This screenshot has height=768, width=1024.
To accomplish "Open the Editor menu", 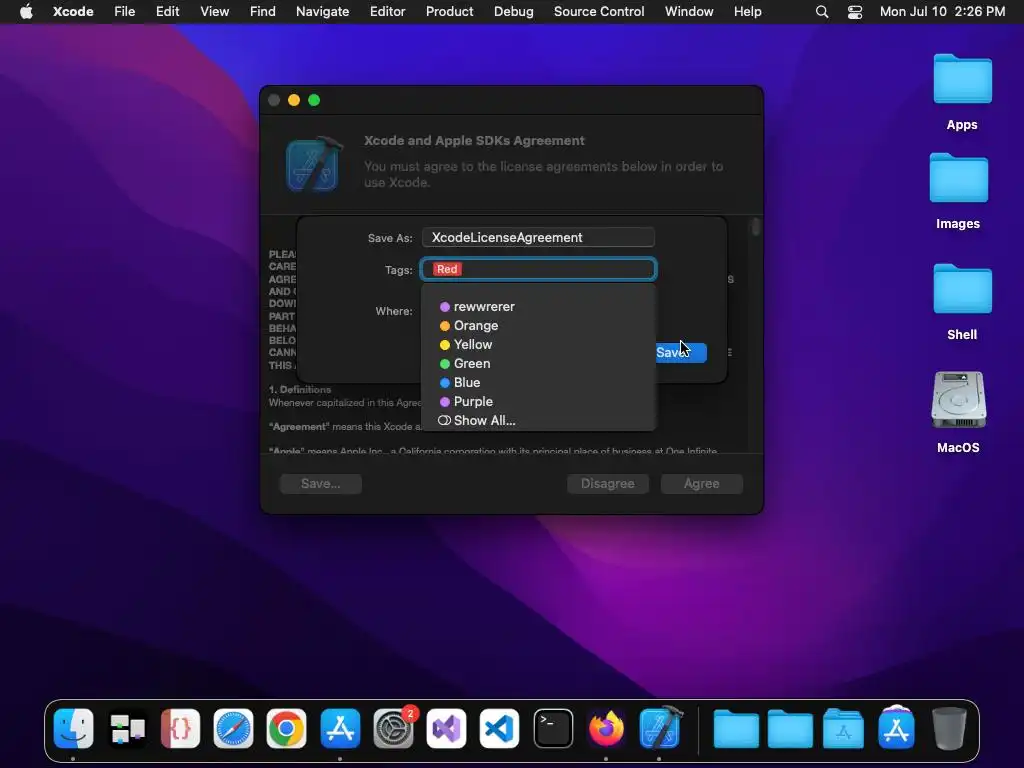I will [387, 12].
